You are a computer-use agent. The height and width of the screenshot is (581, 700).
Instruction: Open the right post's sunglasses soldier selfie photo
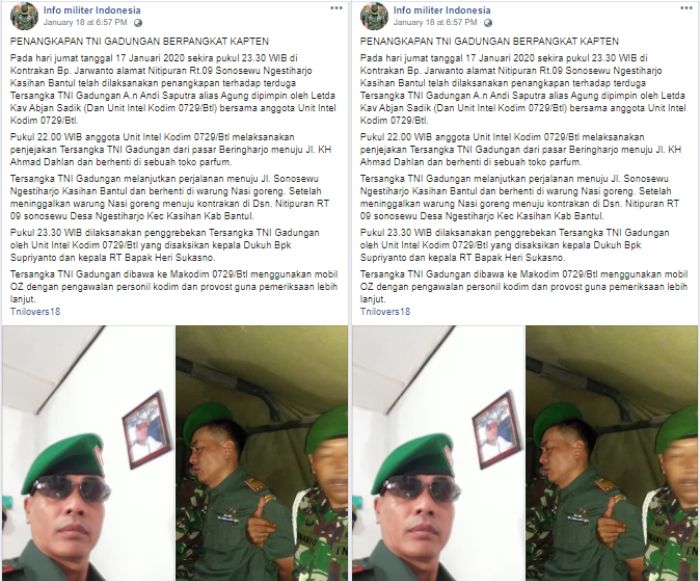point(438,453)
